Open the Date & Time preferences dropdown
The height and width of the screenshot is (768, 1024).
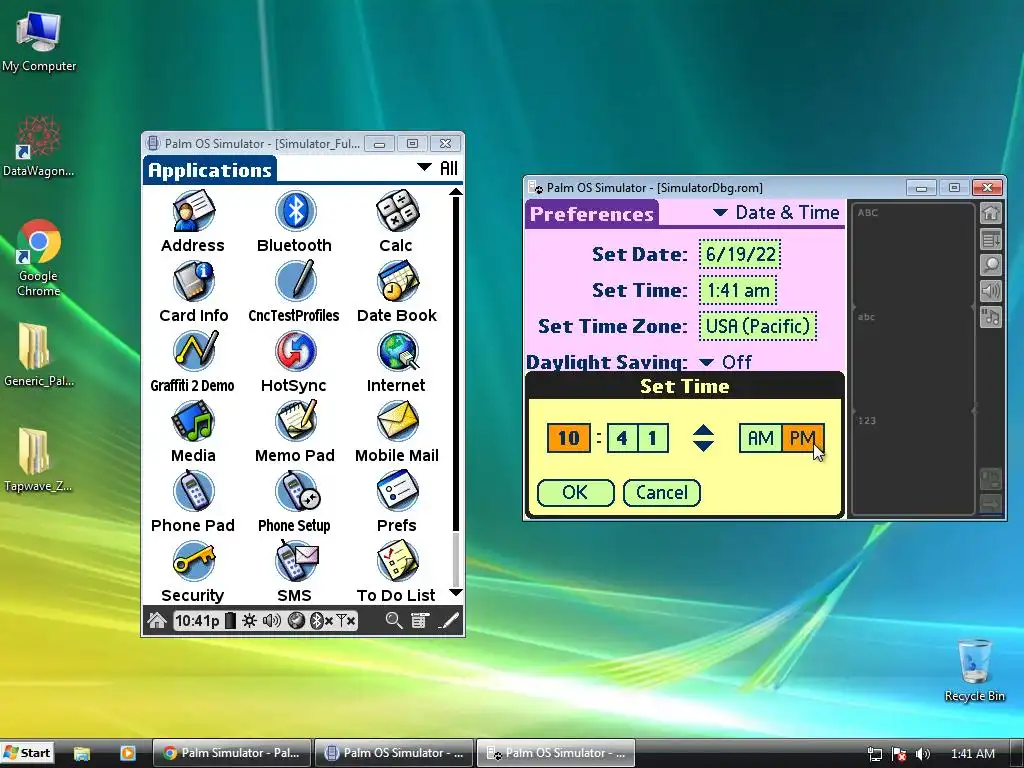(776, 213)
